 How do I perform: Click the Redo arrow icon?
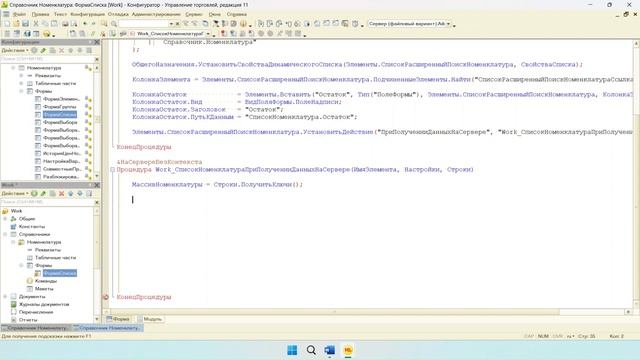(93, 24)
